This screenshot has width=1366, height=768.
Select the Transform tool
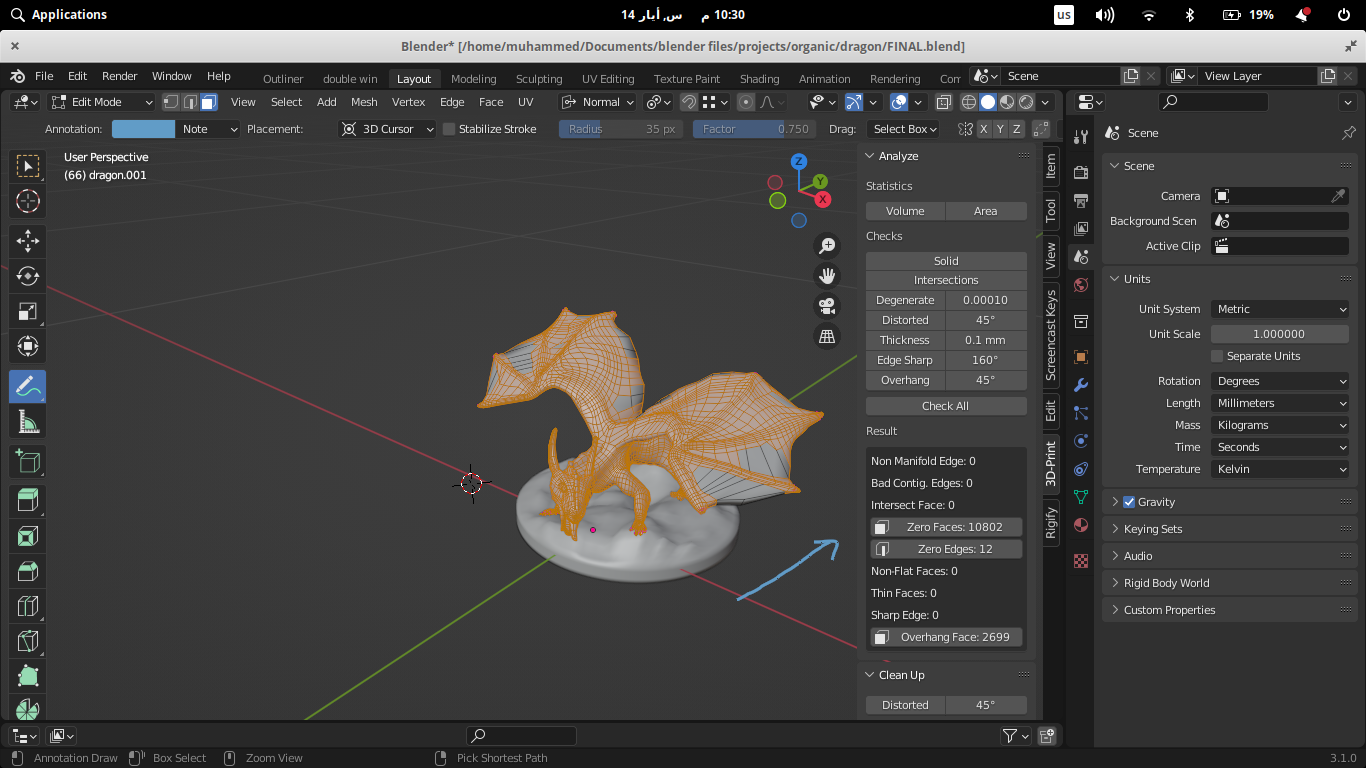[28, 347]
